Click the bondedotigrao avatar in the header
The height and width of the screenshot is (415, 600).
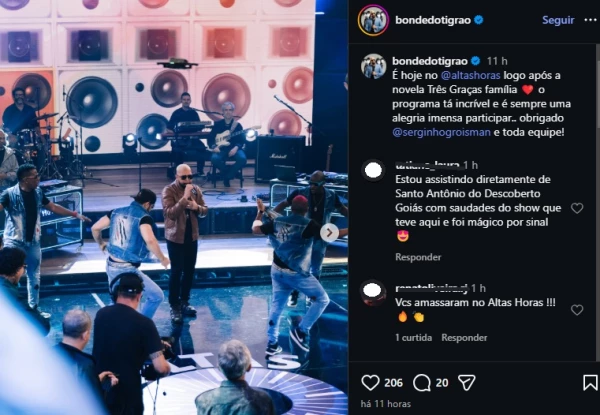[373, 20]
